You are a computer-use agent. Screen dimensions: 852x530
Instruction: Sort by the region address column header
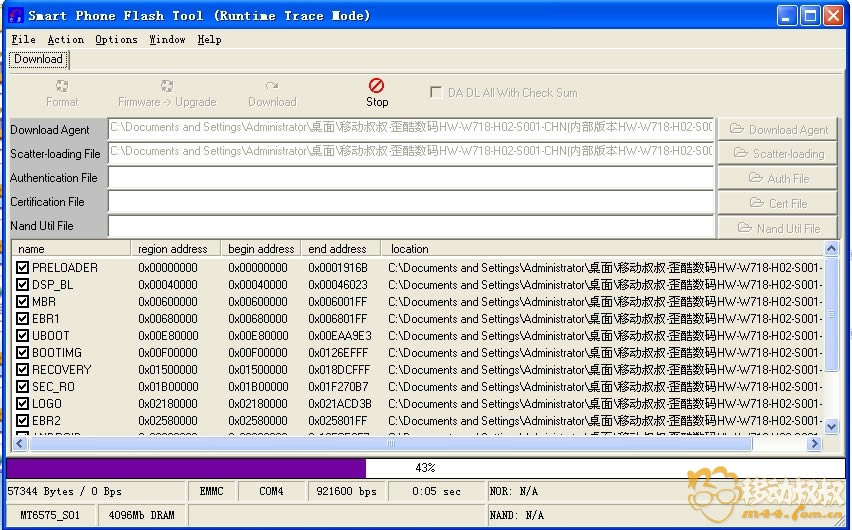pos(175,249)
